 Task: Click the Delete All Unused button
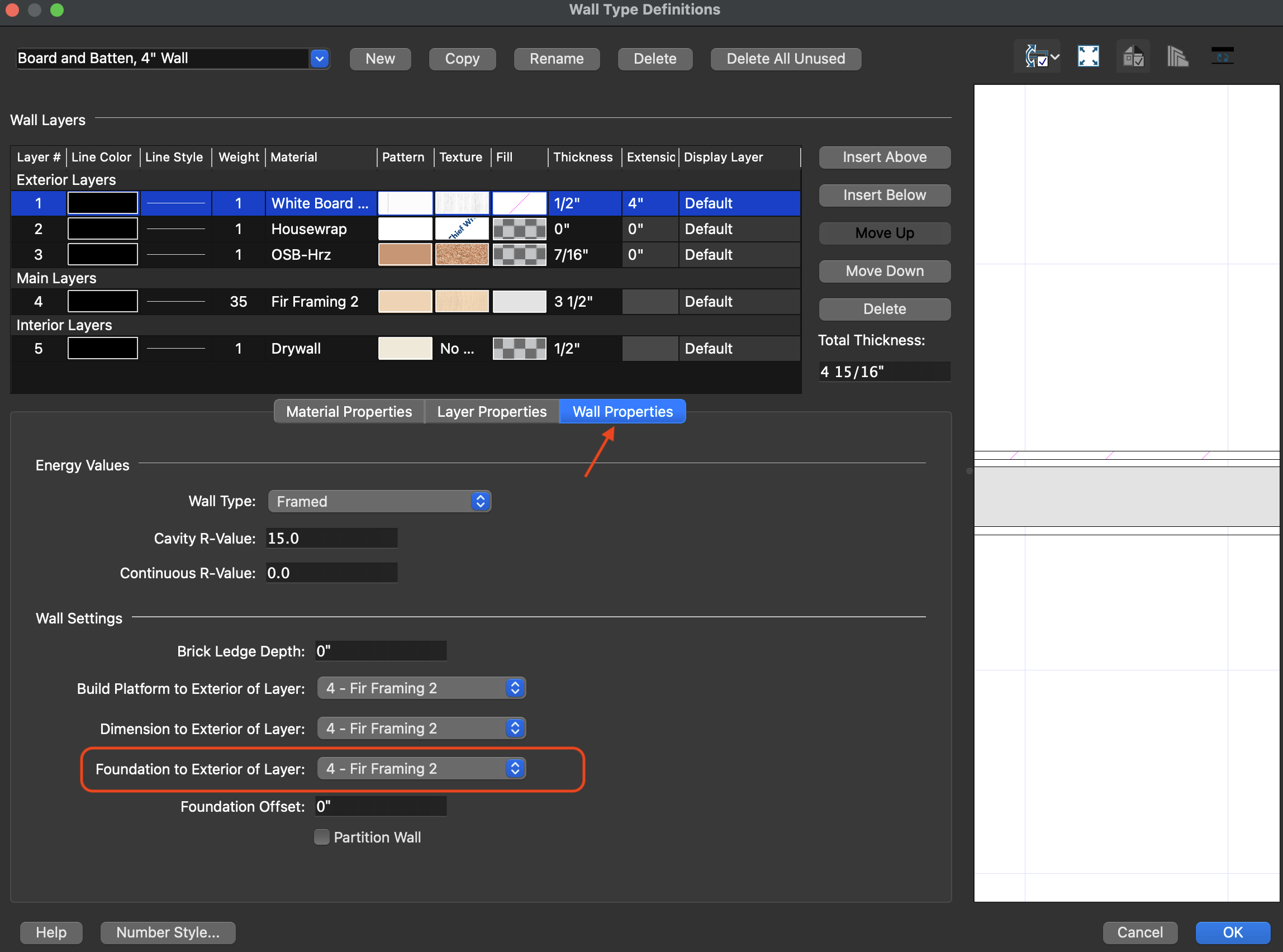tap(785, 59)
